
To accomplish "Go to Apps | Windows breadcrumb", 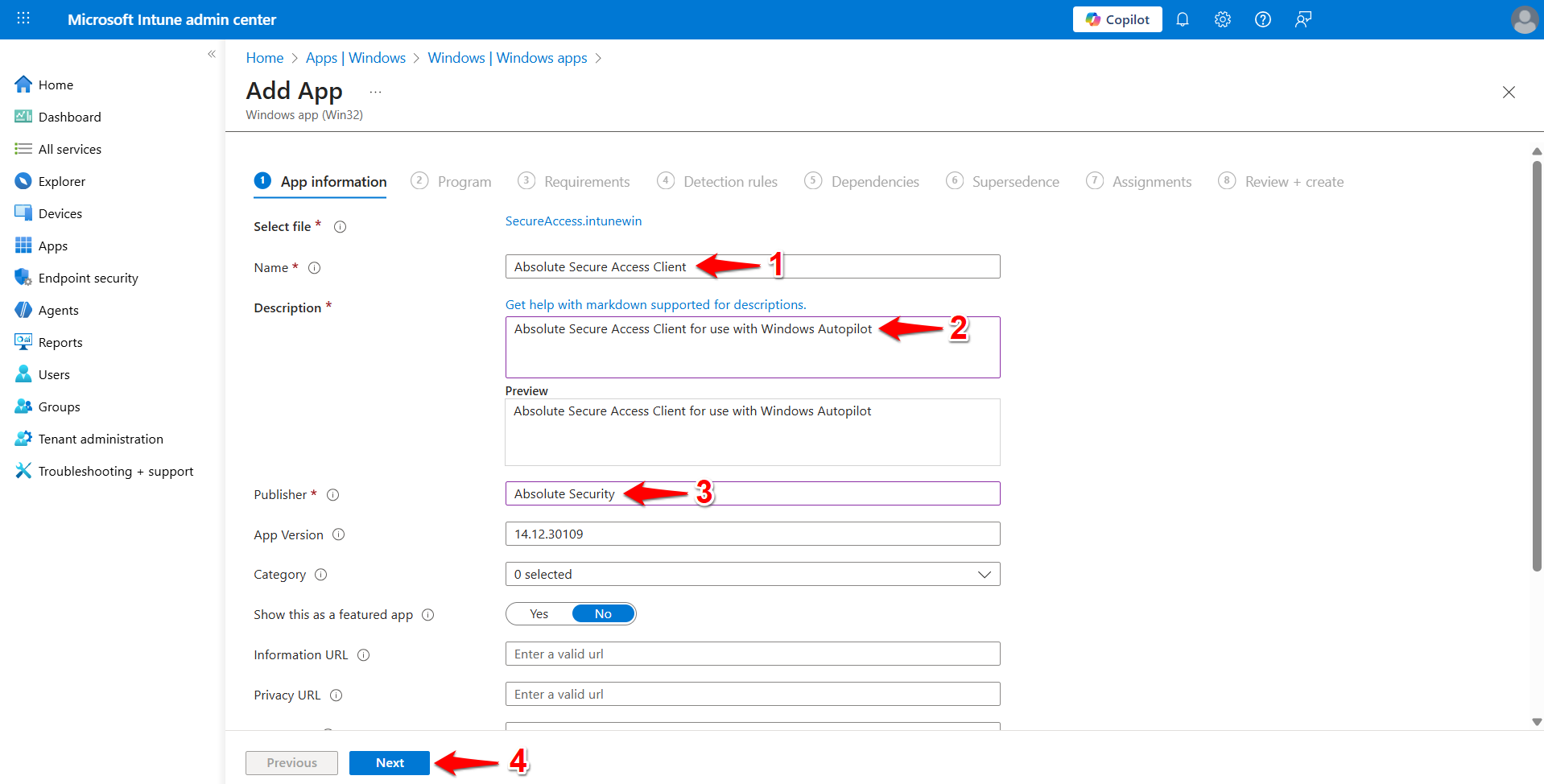I will click(x=356, y=58).
